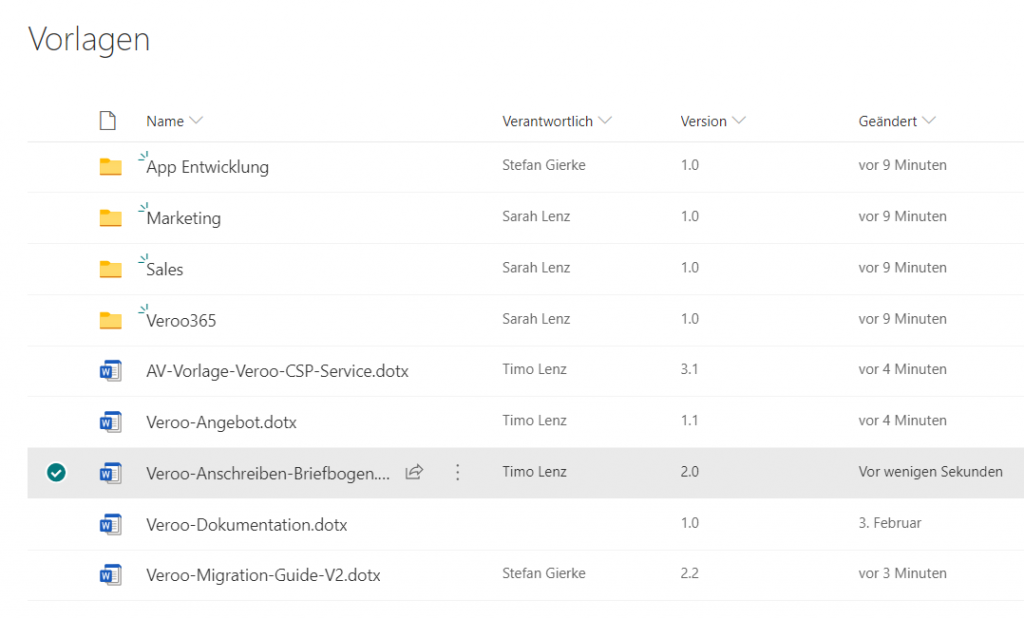The image size is (1024, 618).
Task: Expand the Name column dropdown
Action: tap(196, 121)
